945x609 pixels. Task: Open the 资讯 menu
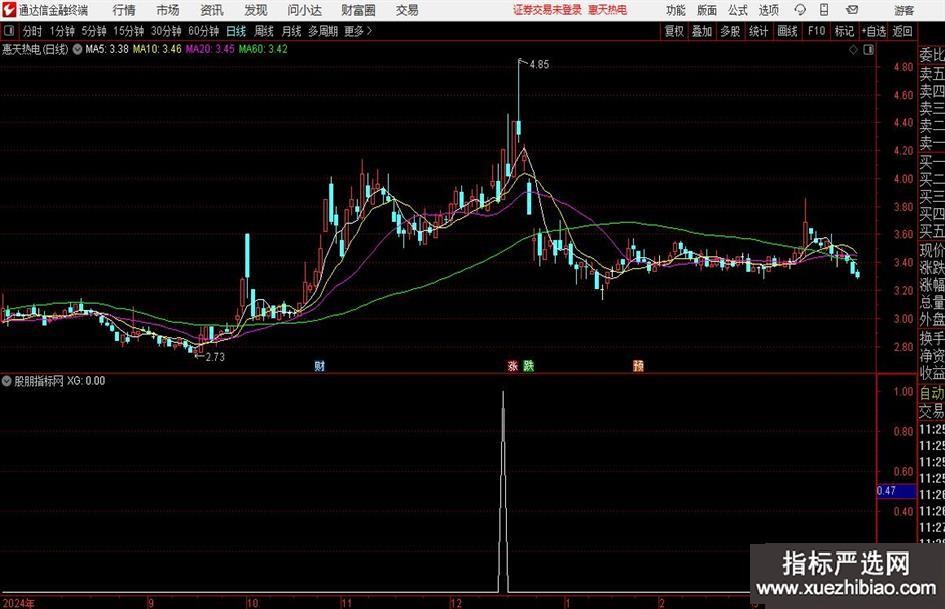click(212, 10)
